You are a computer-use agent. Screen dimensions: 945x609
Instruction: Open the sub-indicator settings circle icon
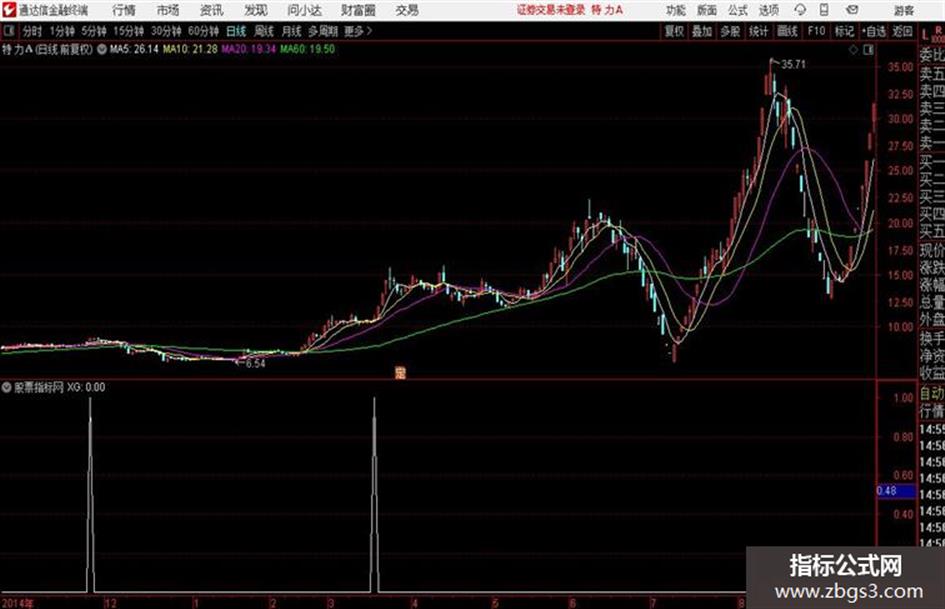[7, 387]
